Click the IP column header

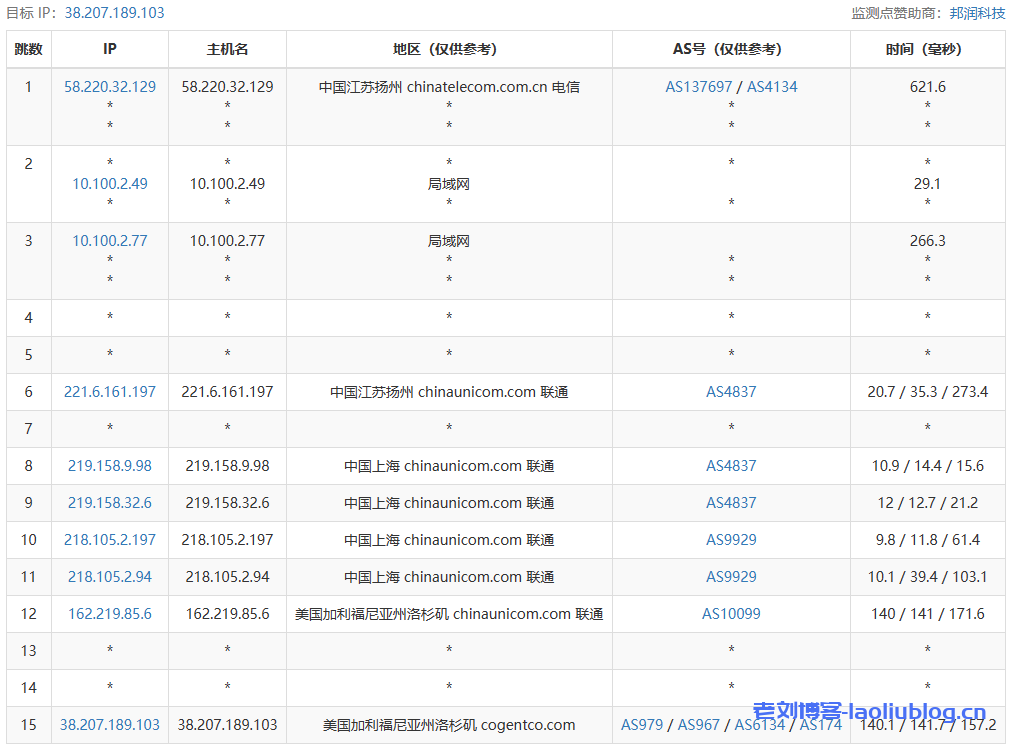110,49
